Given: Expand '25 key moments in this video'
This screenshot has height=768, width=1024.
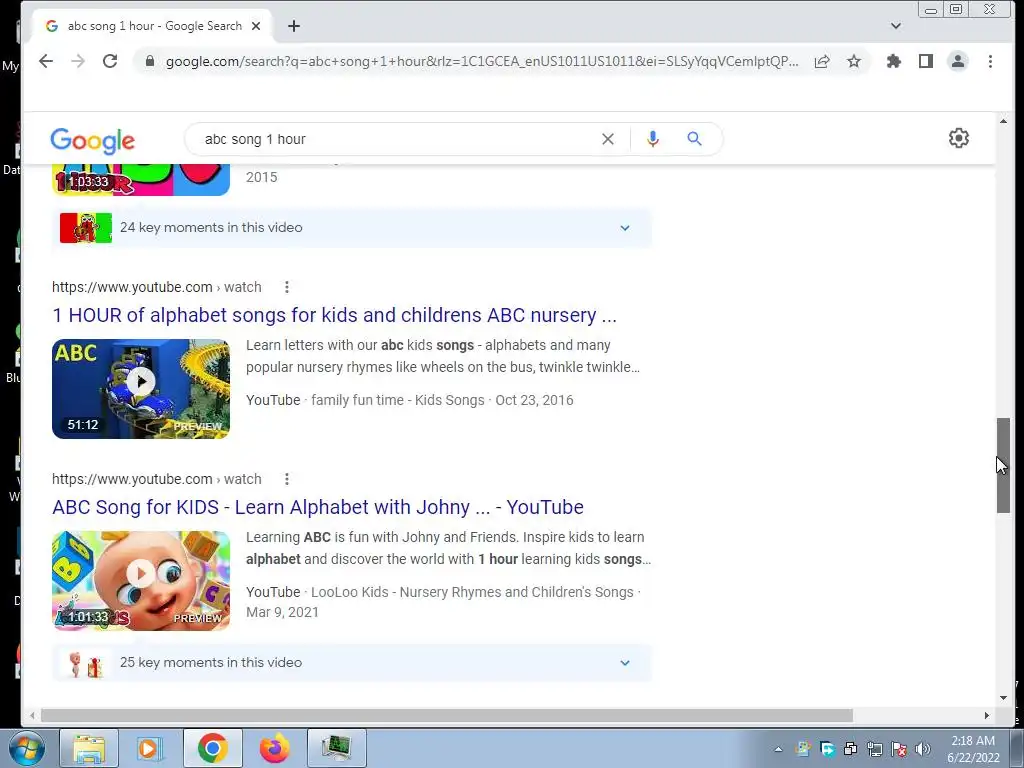Looking at the screenshot, I should [625, 663].
